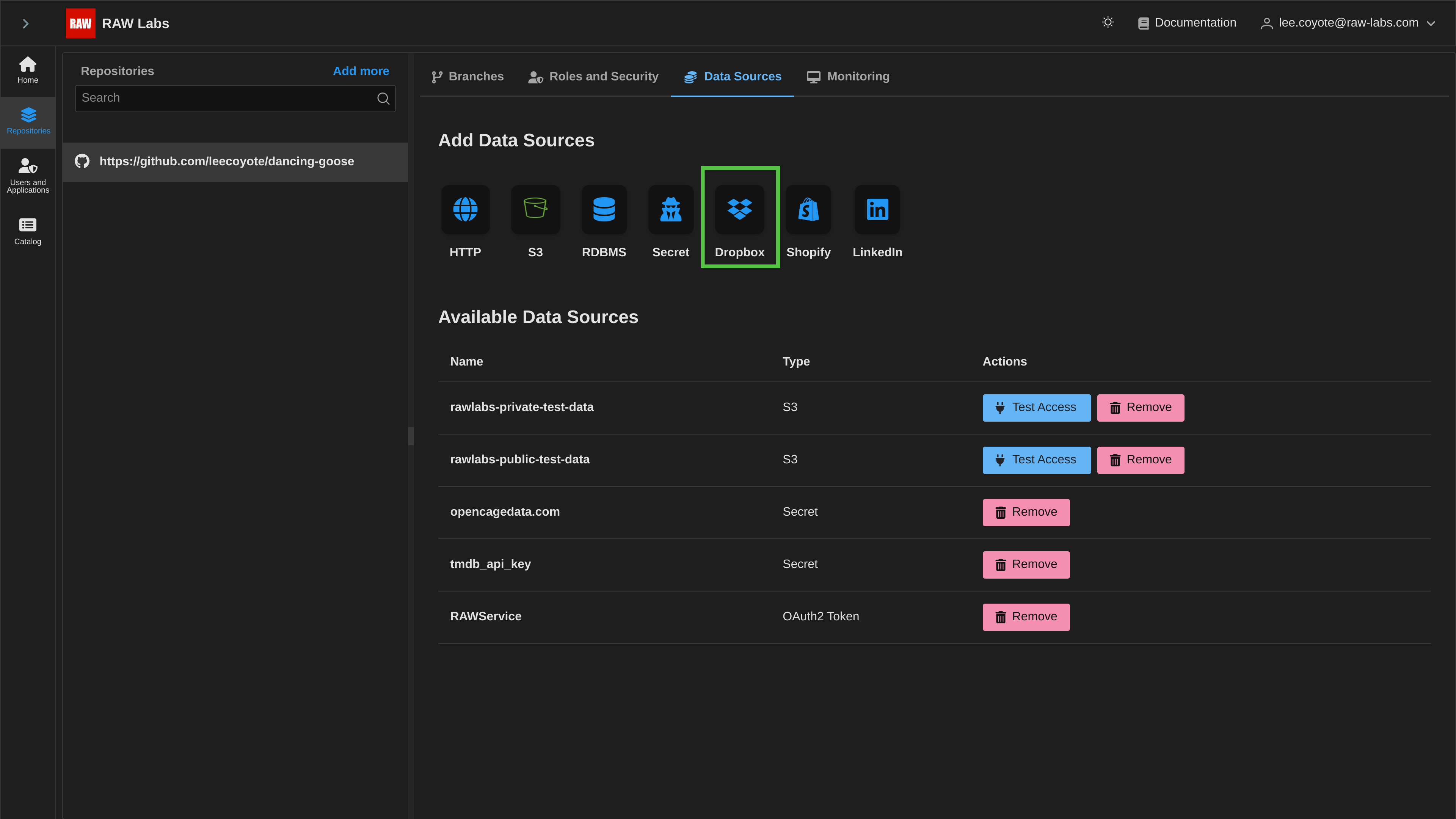Switch to Roles and Security tab
The width and height of the screenshot is (1456, 819).
[593, 76]
